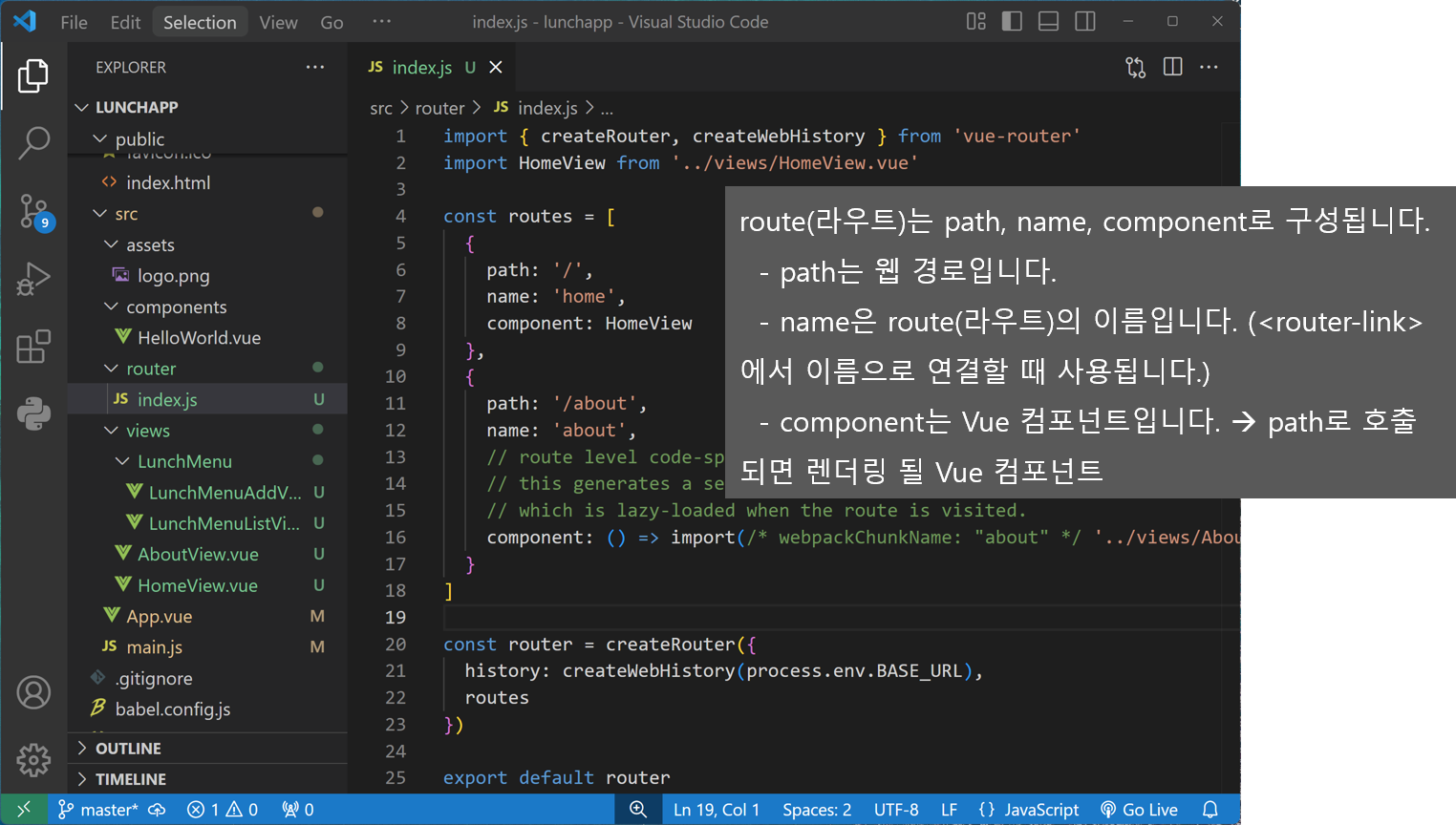
Task: Show more menu items ellipsis
Action: pyautogui.click(x=381, y=22)
